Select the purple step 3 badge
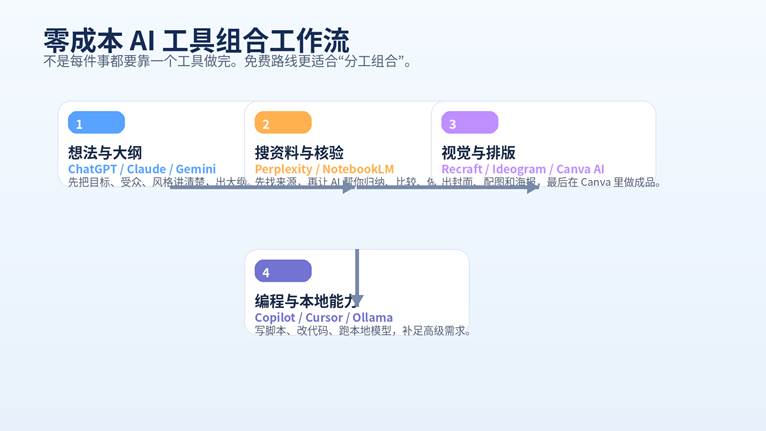Screen dimensions: 766x431 pyautogui.click(x=469, y=123)
